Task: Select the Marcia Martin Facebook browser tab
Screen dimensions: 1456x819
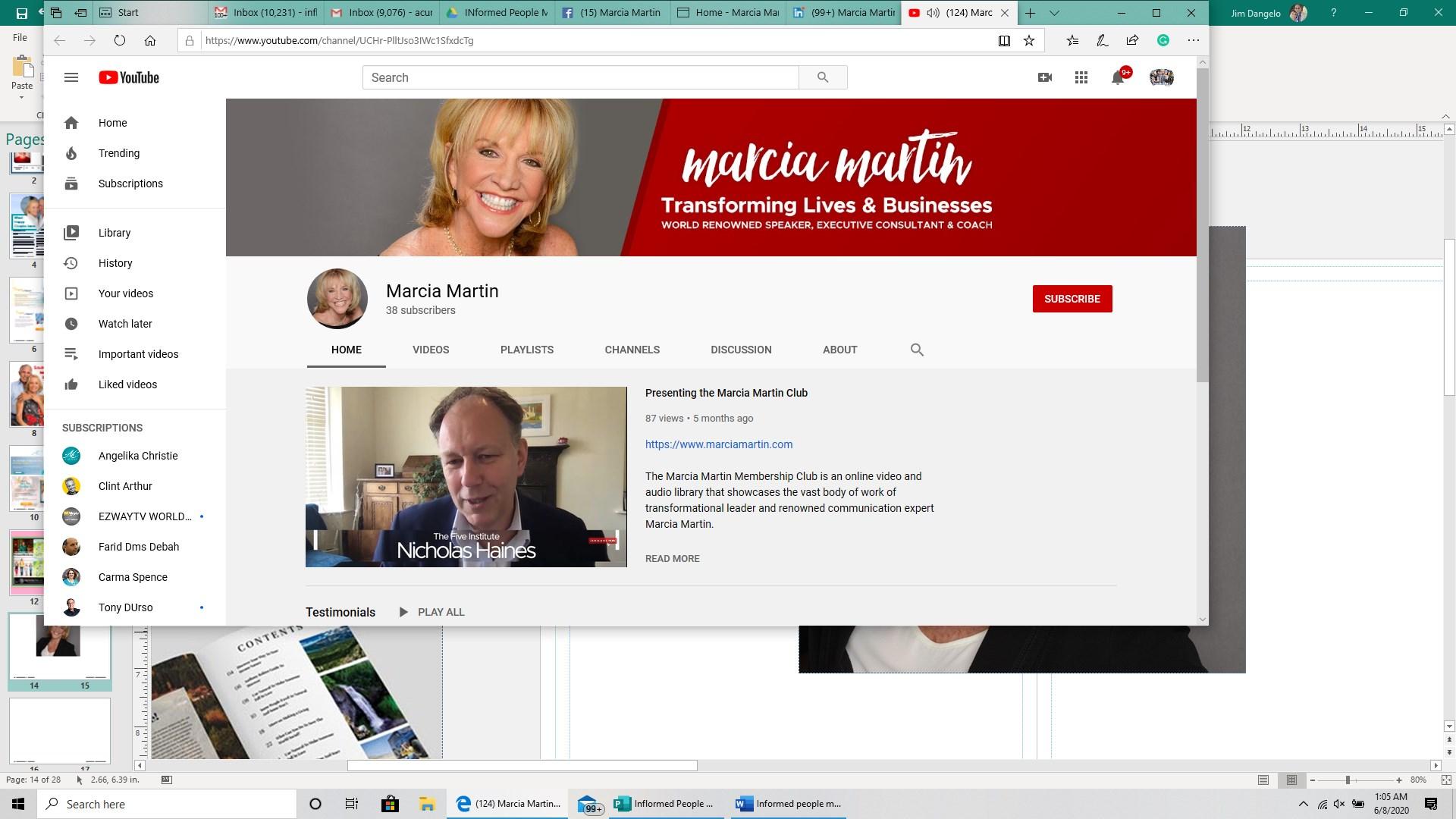Action: point(613,13)
